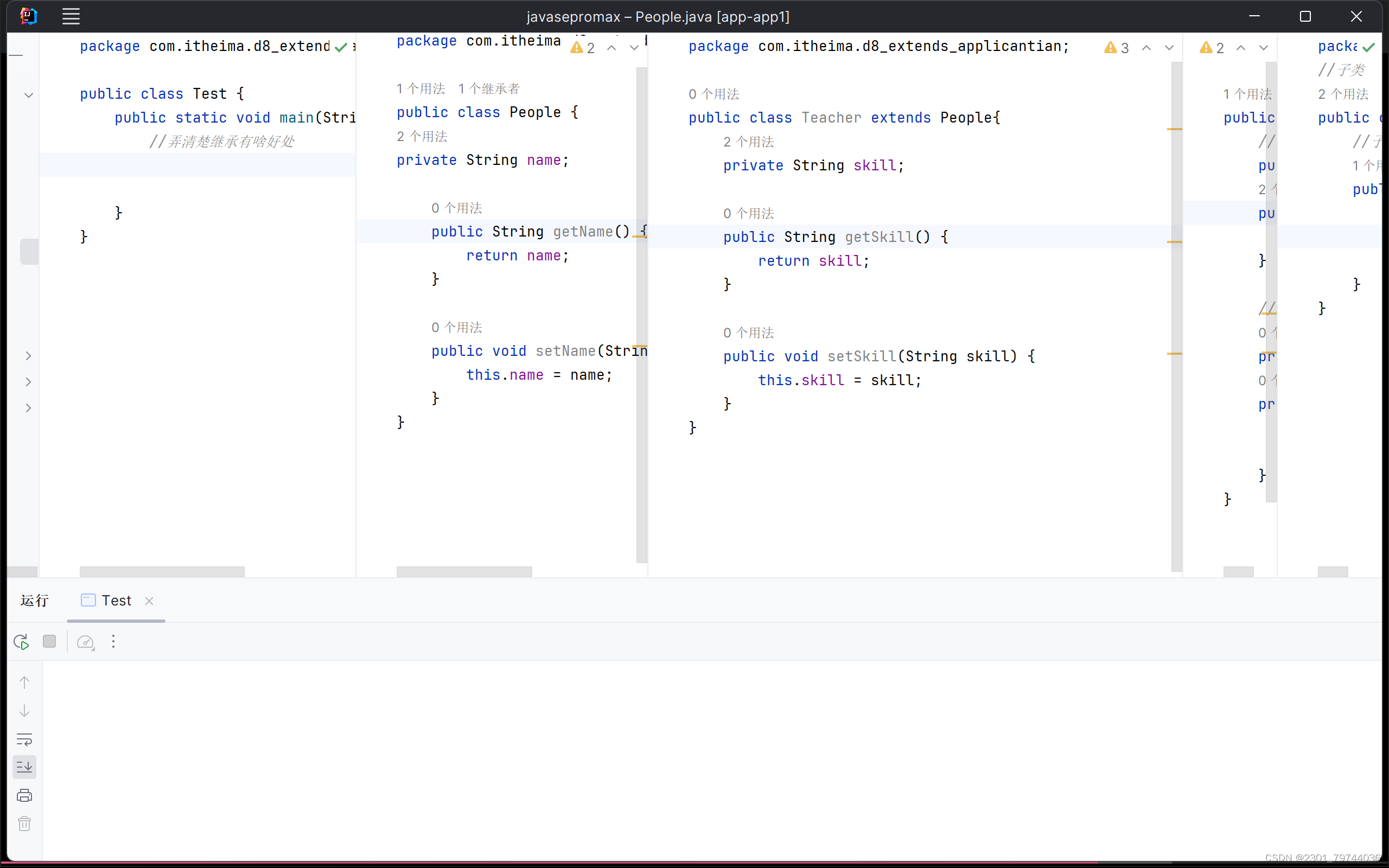Click the horizontal scrollbar of Test editor

(162, 572)
